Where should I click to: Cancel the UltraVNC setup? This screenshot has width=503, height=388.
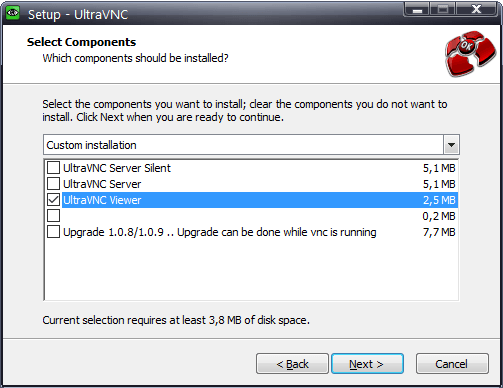coord(452,364)
